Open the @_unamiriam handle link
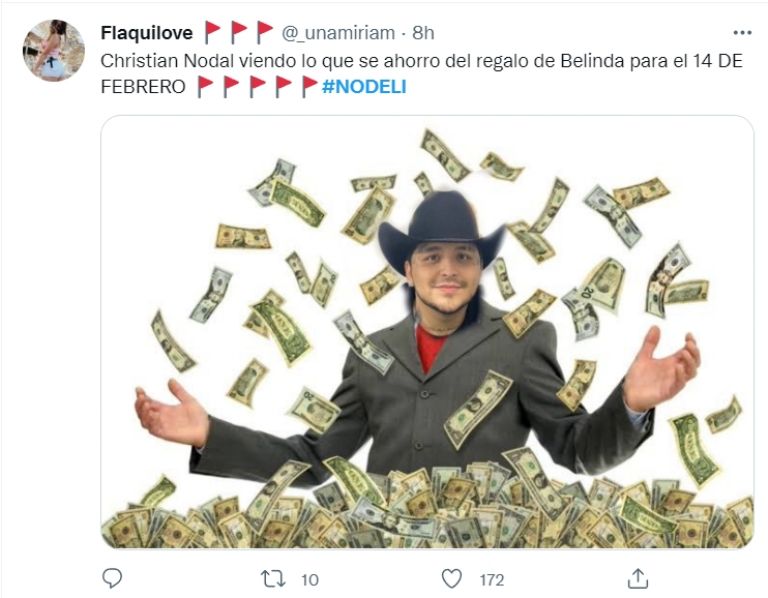Viewport: 768px width, 598px height. pyautogui.click(x=338, y=33)
